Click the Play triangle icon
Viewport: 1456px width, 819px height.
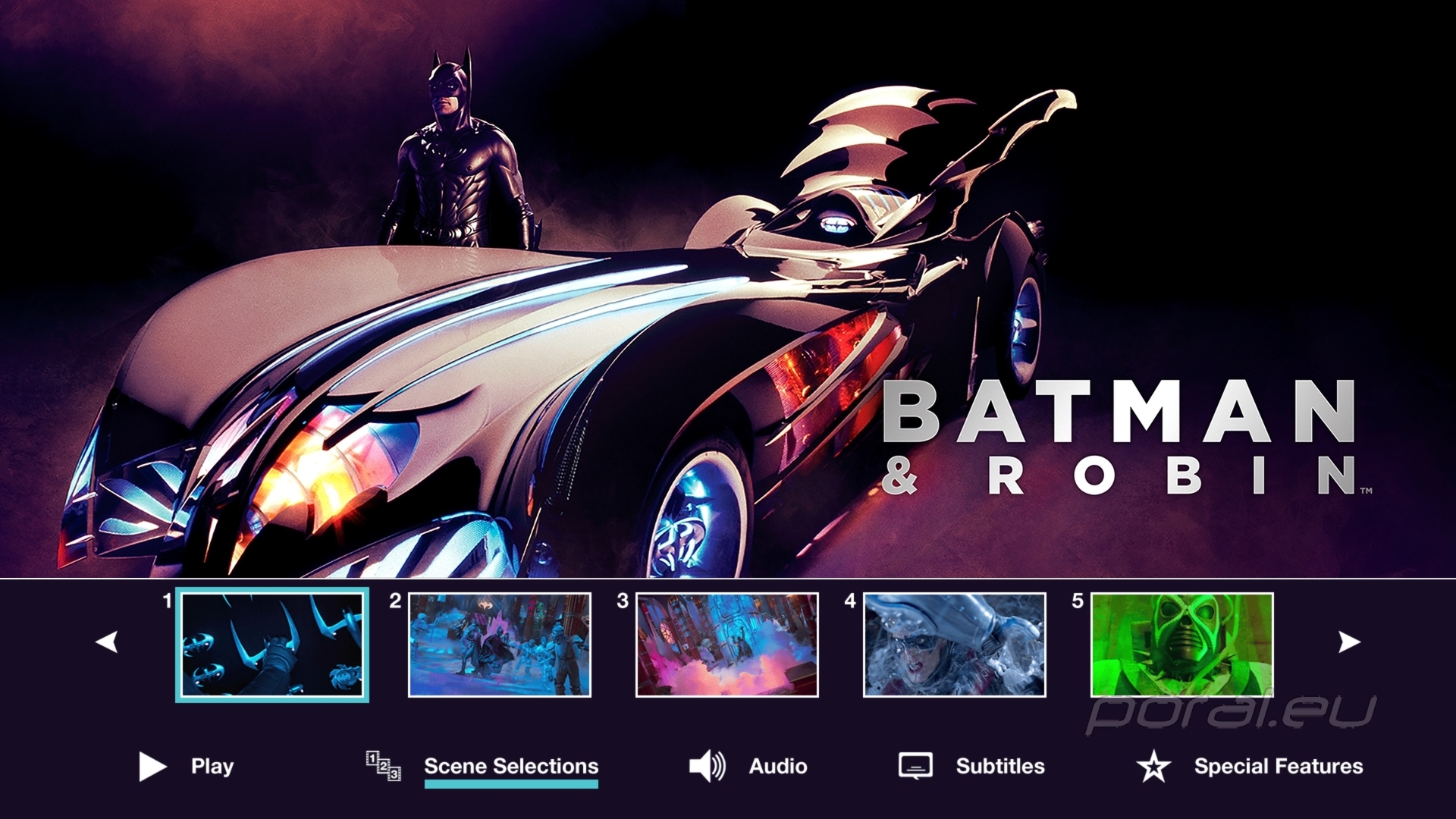[152, 767]
